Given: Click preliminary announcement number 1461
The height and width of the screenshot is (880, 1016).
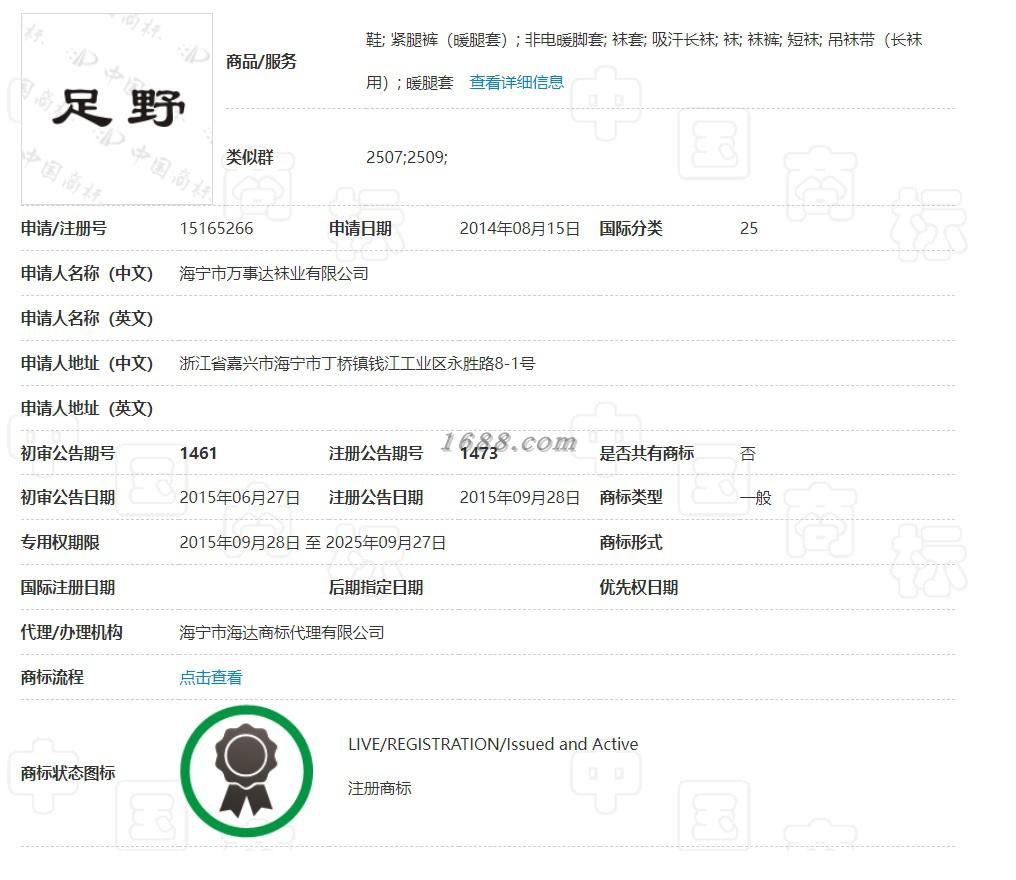Looking at the screenshot, I should click(198, 454).
